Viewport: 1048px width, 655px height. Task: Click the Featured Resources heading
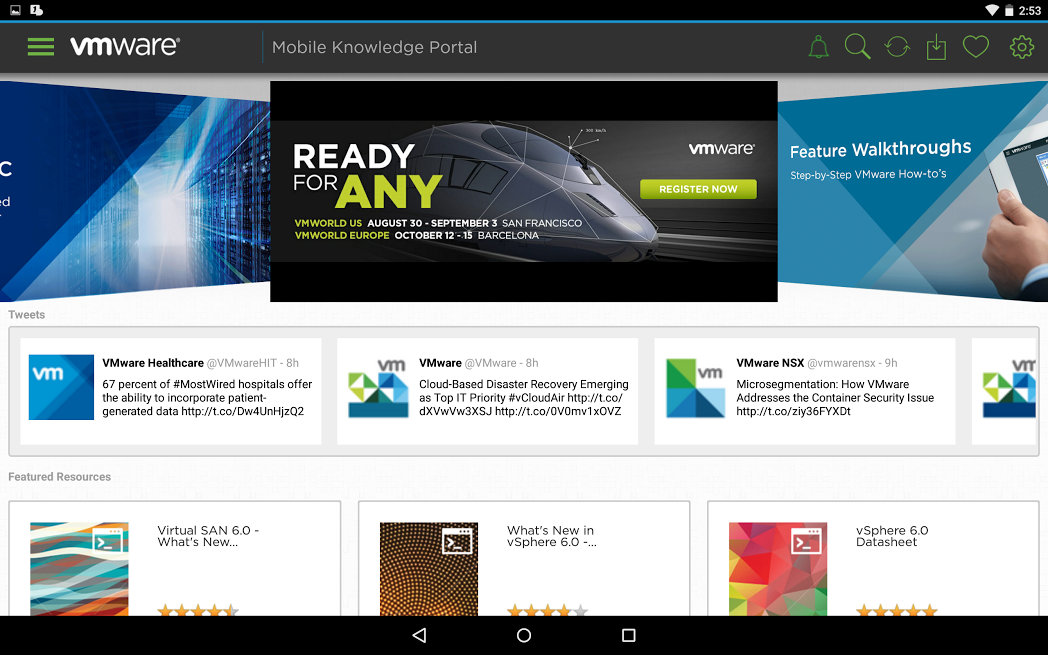click(59, 477)
